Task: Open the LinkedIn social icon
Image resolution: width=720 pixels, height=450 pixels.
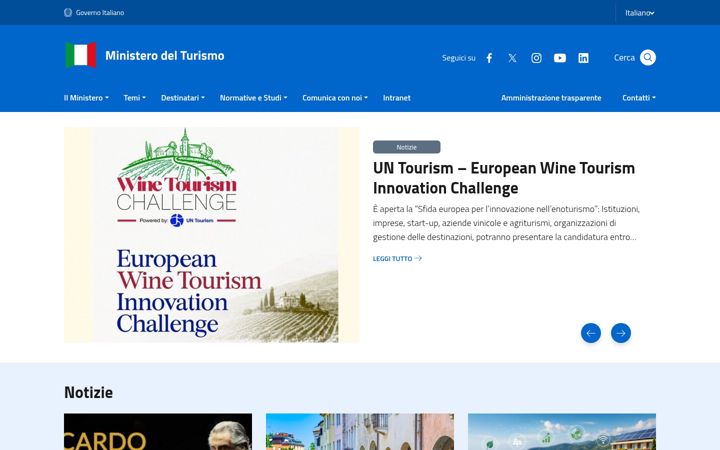Action: coord(583,58)
